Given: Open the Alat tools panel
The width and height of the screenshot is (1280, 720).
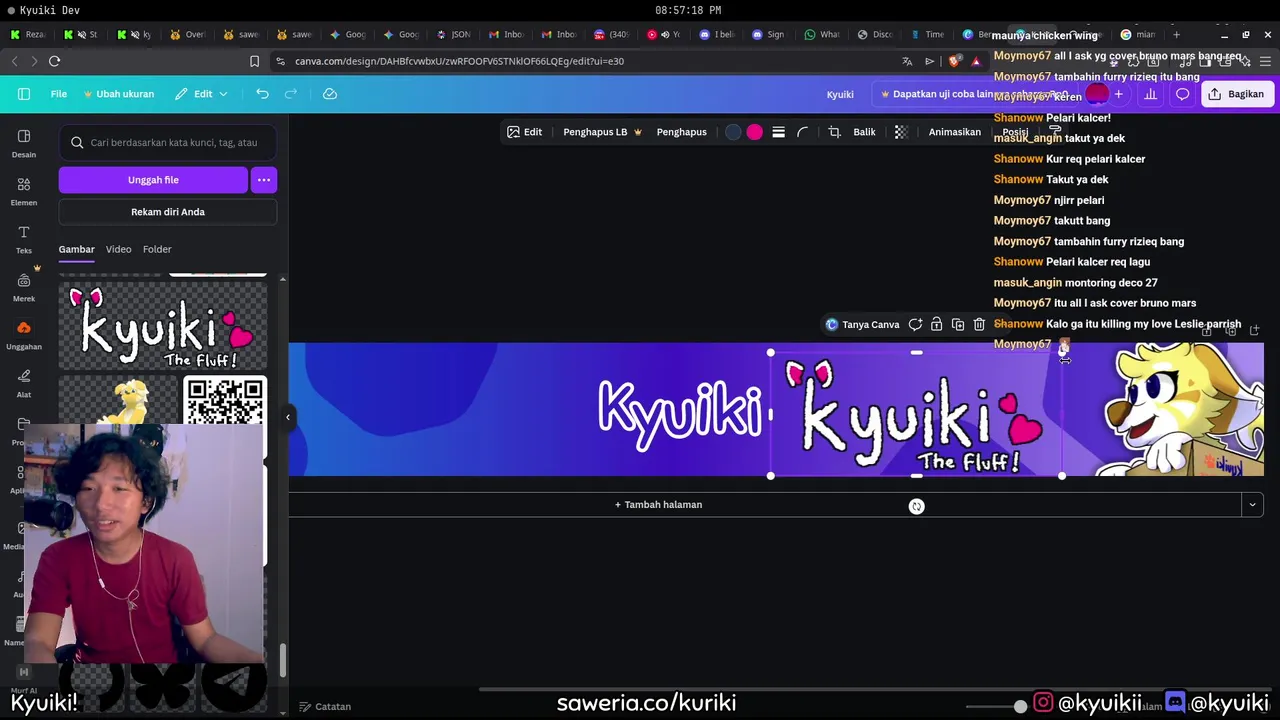Looking at the screenshot, I should (x=24, y=383).
